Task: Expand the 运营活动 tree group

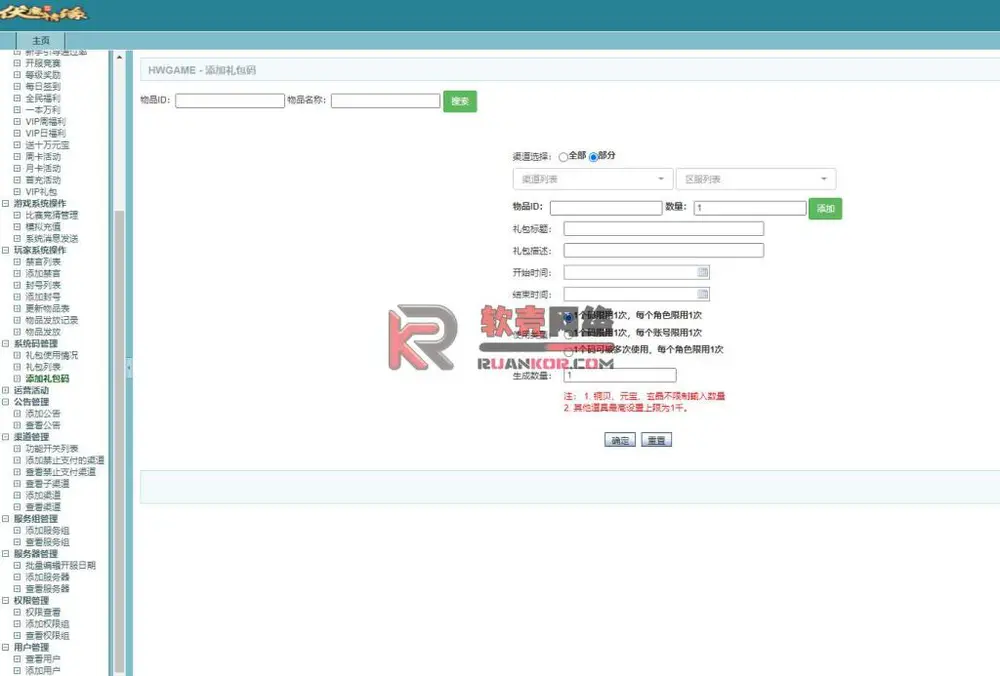Action: coord(6,390)
